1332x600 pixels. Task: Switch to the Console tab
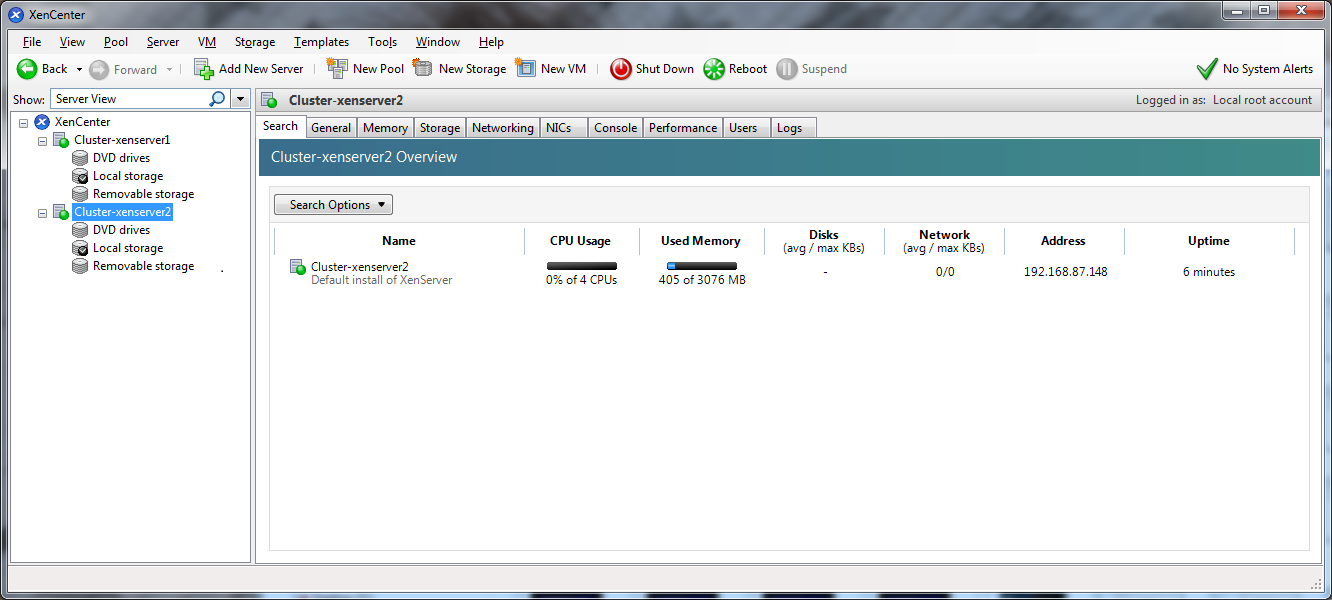(615, 128)
